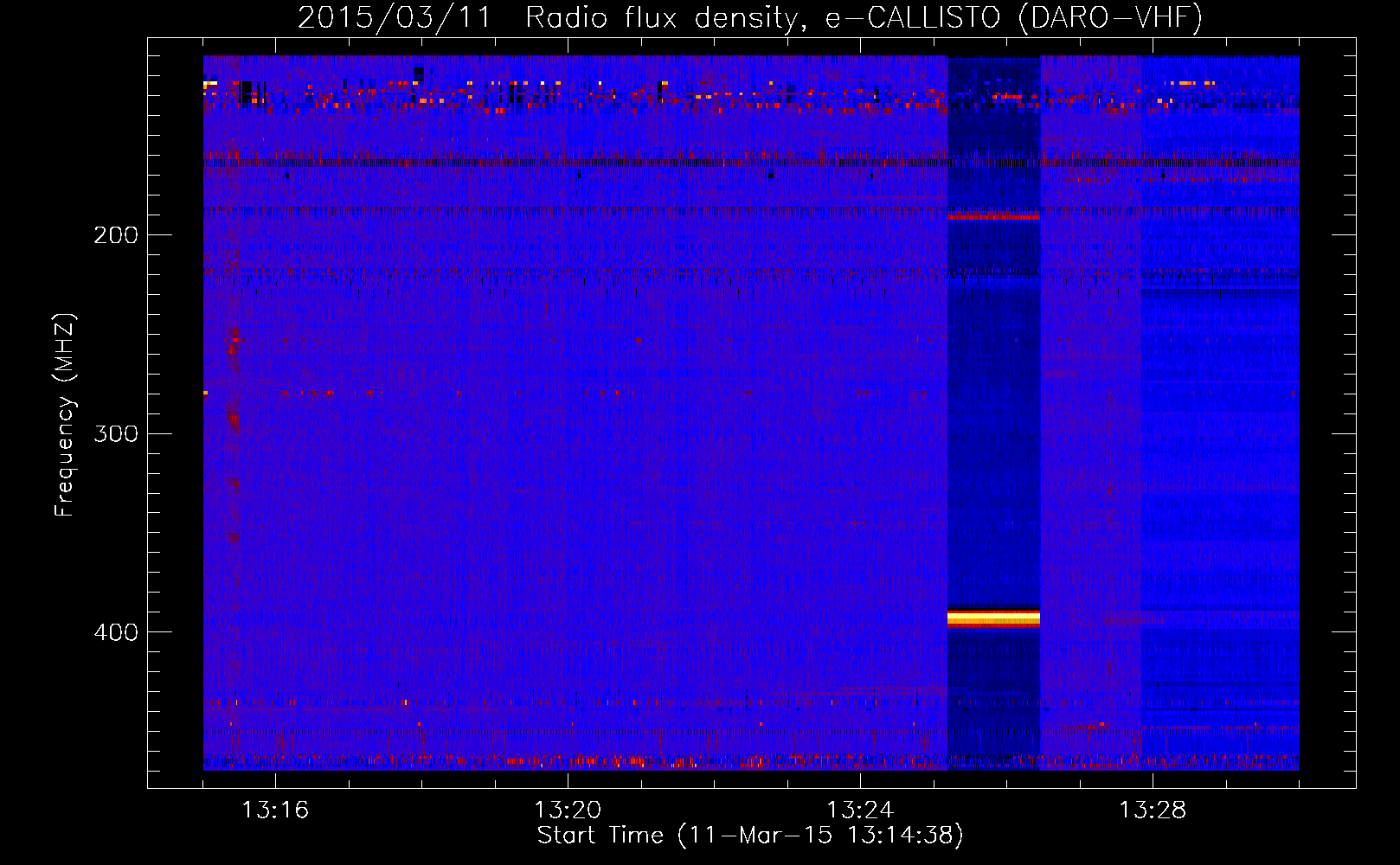Image resolution: width=1400 pixels, height=865 pixels.
Task: Click the thin red band just above 200 MHz
Action: click(993, 216)
